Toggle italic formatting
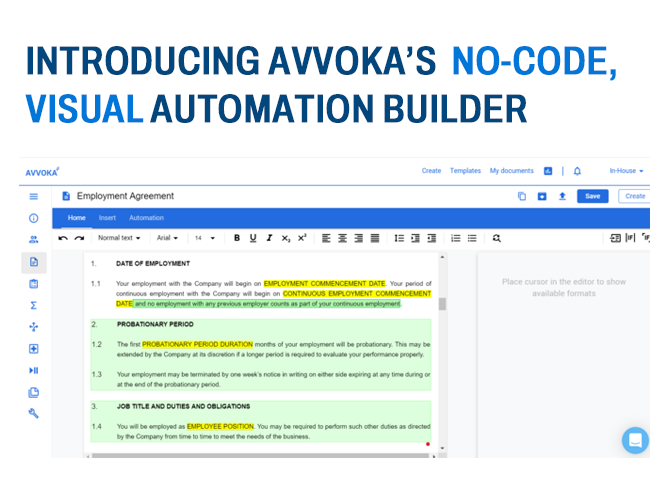The image size is (670, 477). 269,238
